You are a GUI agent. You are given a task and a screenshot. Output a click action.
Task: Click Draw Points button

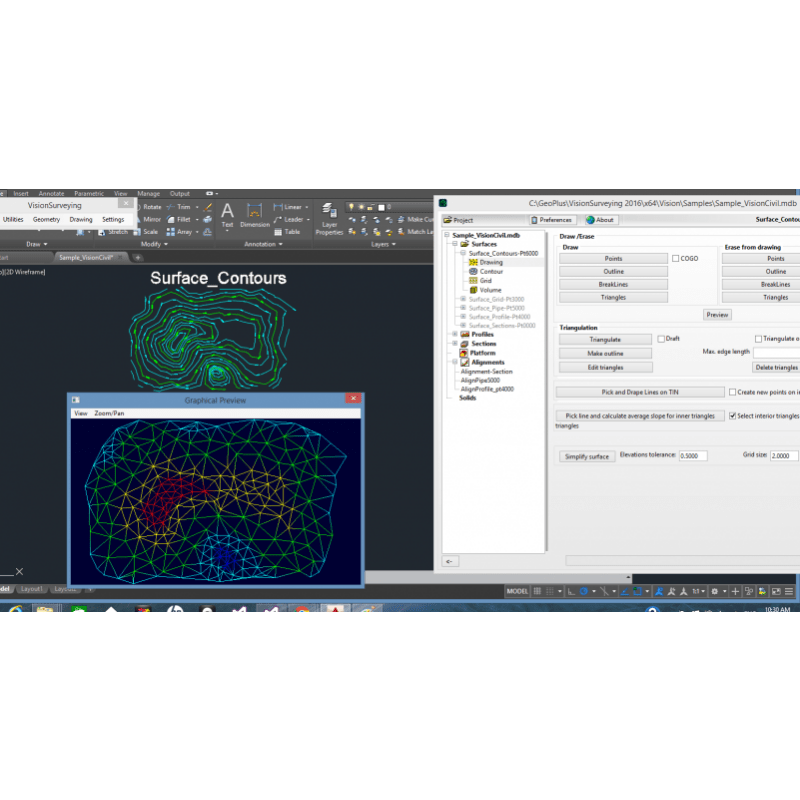click(613, 259)
